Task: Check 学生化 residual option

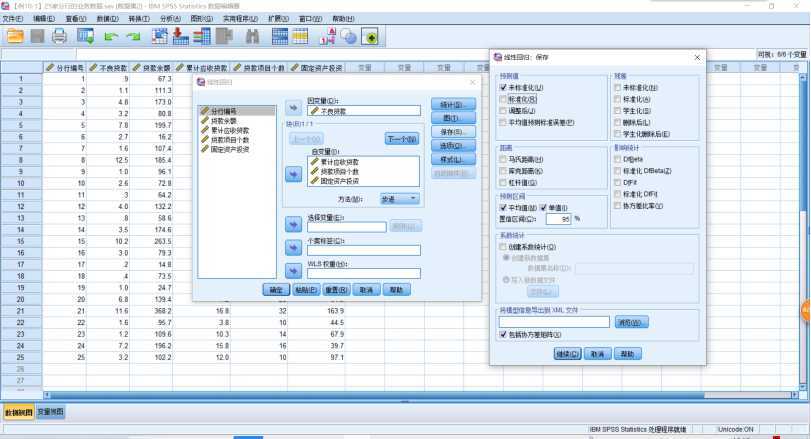Action: (618, 111)
